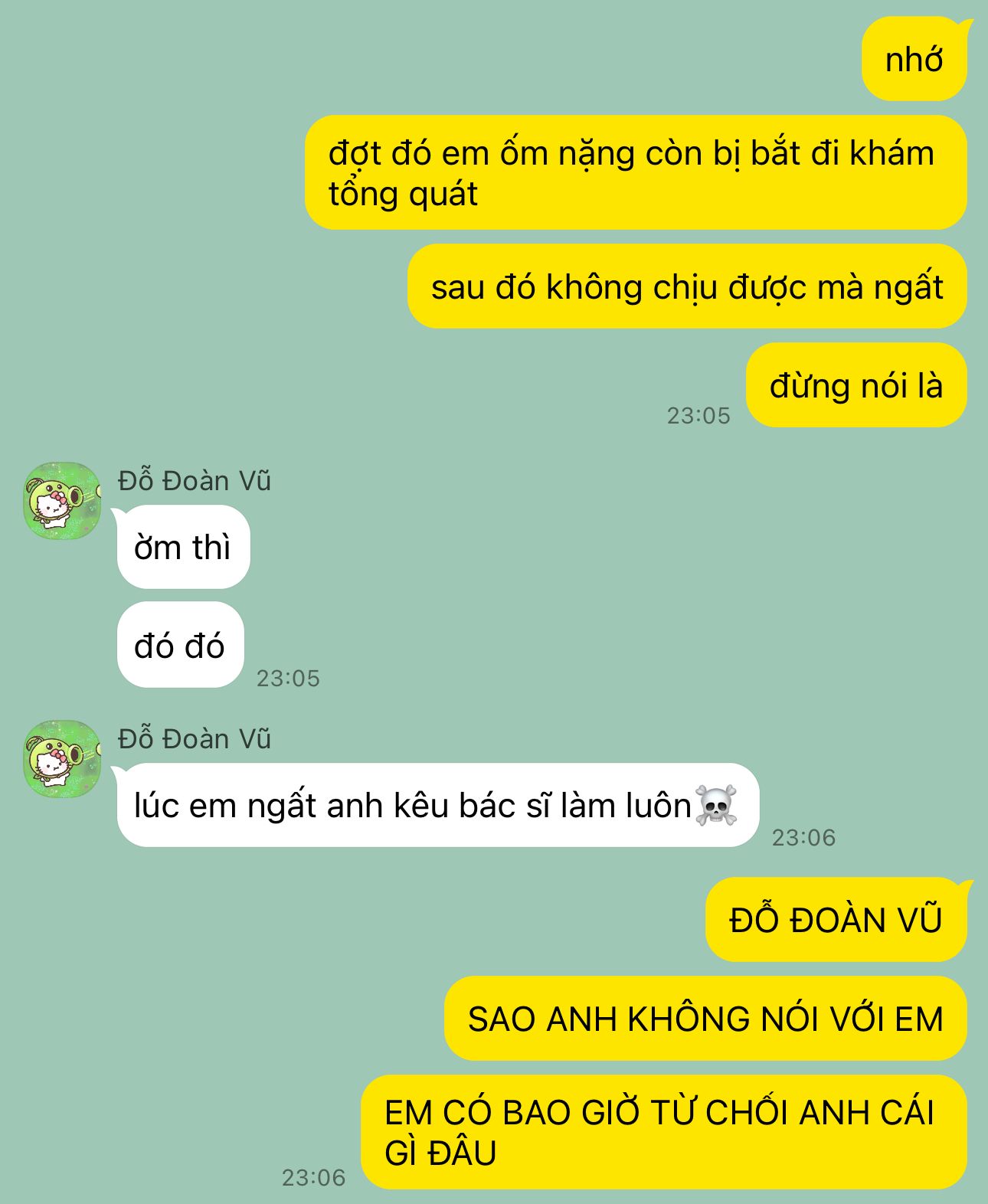The image size is (988, 1204).
Task: Select the 'đừng nói là' message bubble
Action: [x=856, y=384]
